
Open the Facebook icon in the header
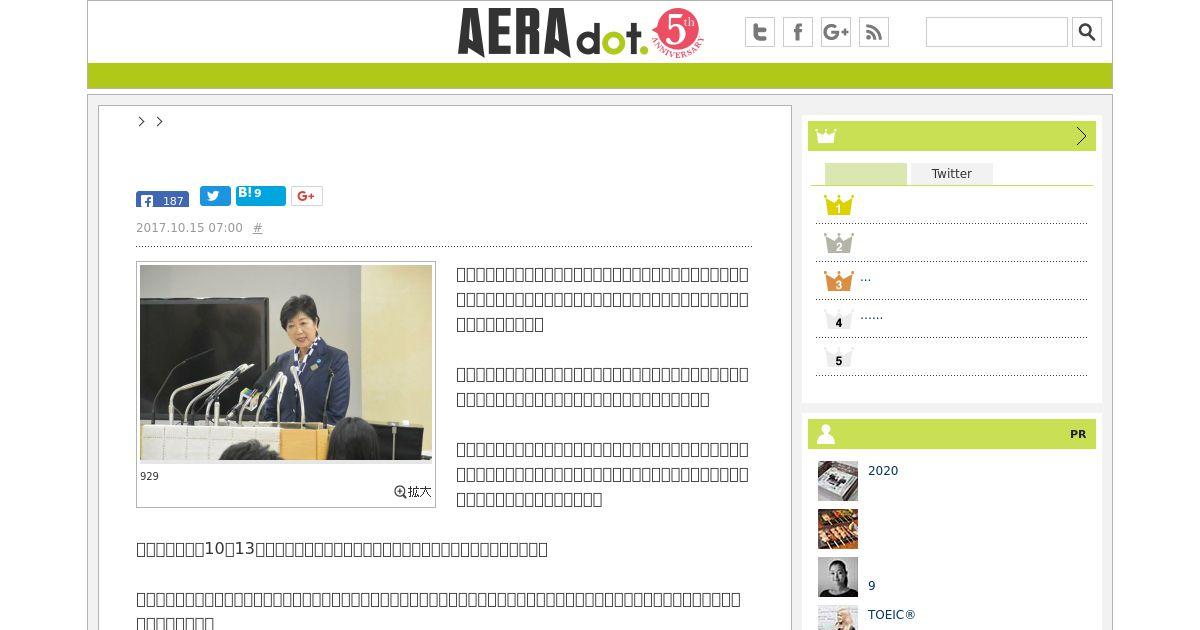[x=798, y=32]
